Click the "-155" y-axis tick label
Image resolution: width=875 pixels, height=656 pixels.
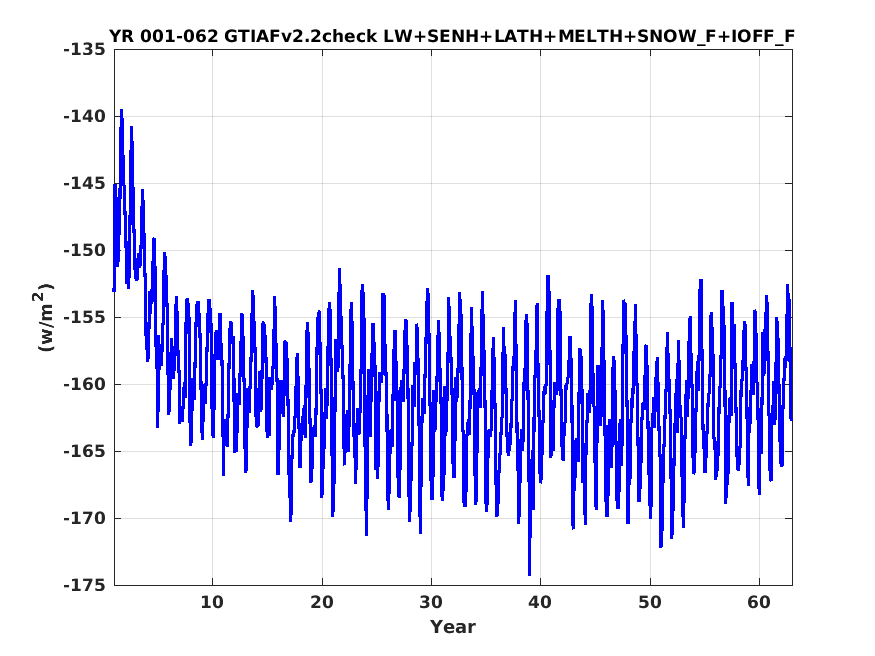[85, 317]
